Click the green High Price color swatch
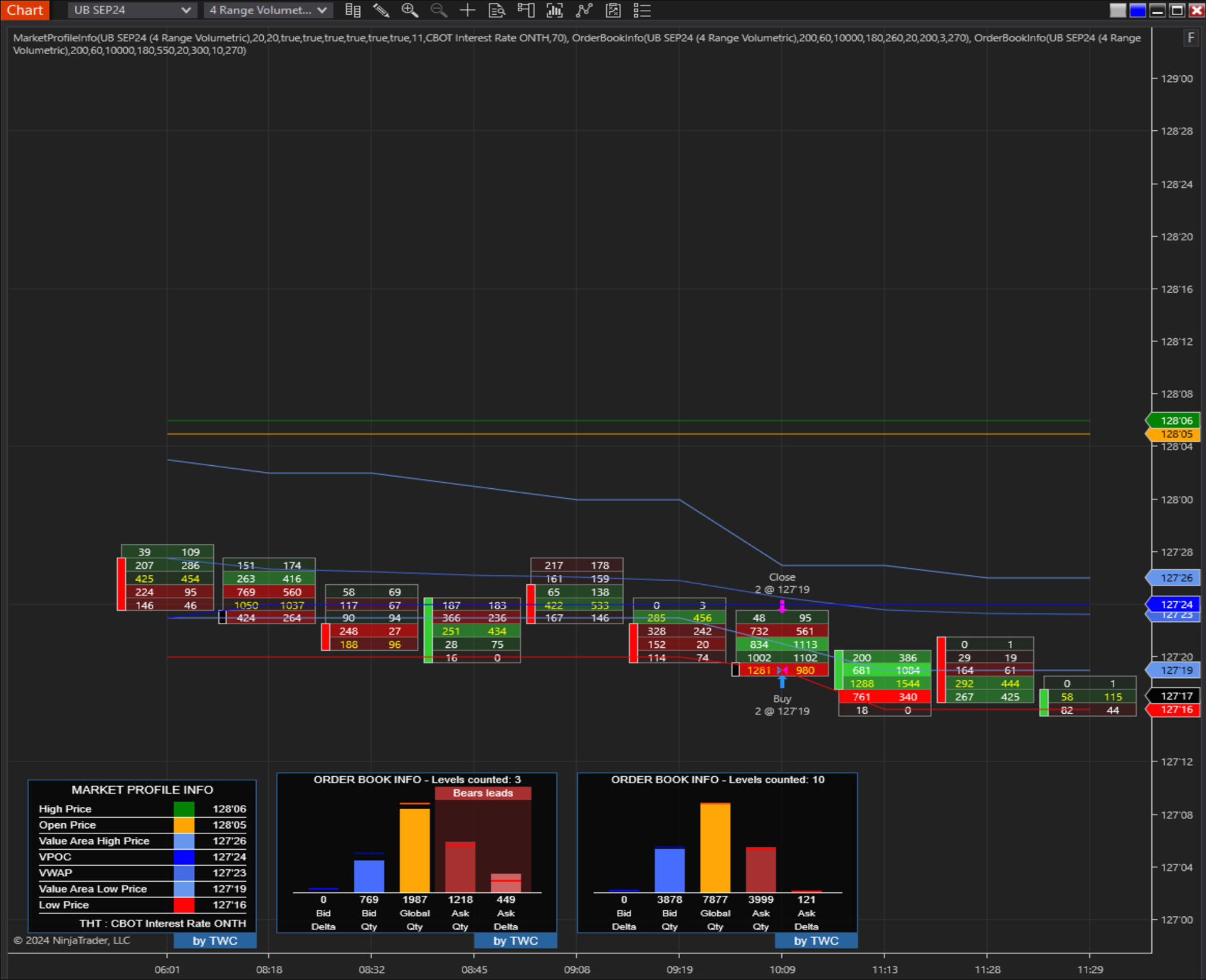1206x980 pixels. [184, 809]
